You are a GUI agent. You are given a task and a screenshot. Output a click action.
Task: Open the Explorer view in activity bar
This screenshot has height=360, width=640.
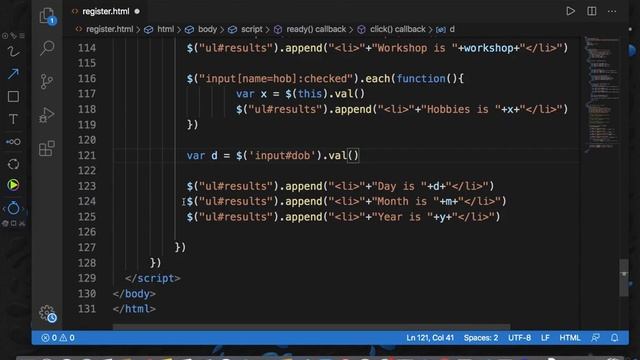tap(47, 16)
